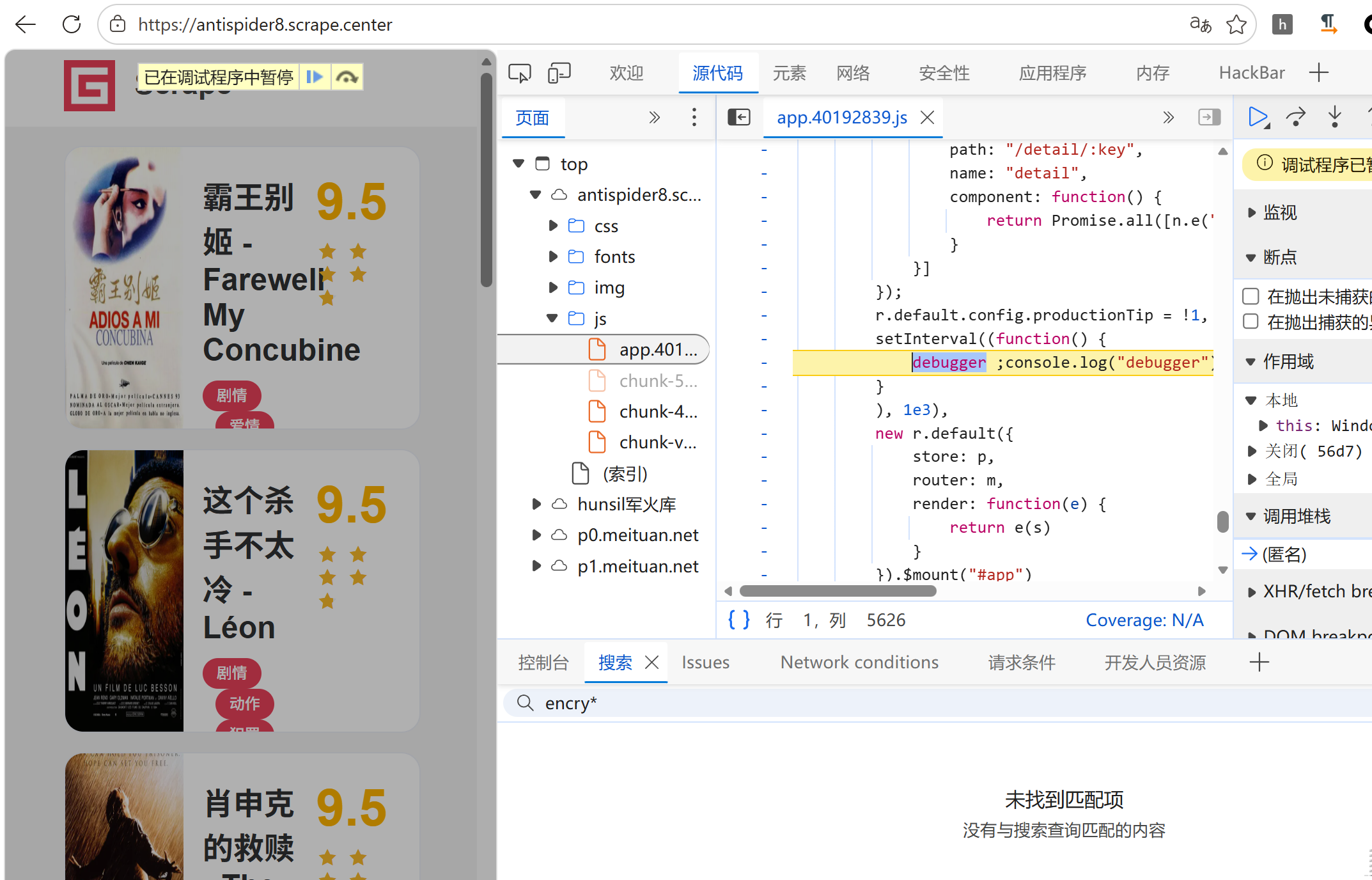The height and width of the screenshot is (880, 1372).
Task: Resume from the paused overlay banner
Action: click(x=315, y=77)
